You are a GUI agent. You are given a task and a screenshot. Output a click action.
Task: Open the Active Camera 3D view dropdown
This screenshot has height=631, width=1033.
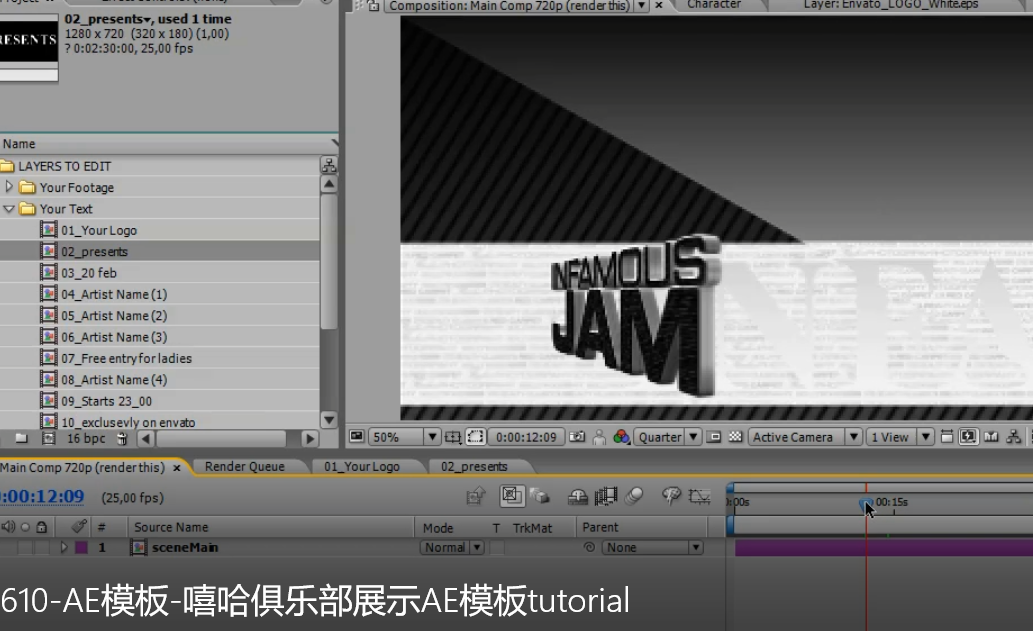804,437
